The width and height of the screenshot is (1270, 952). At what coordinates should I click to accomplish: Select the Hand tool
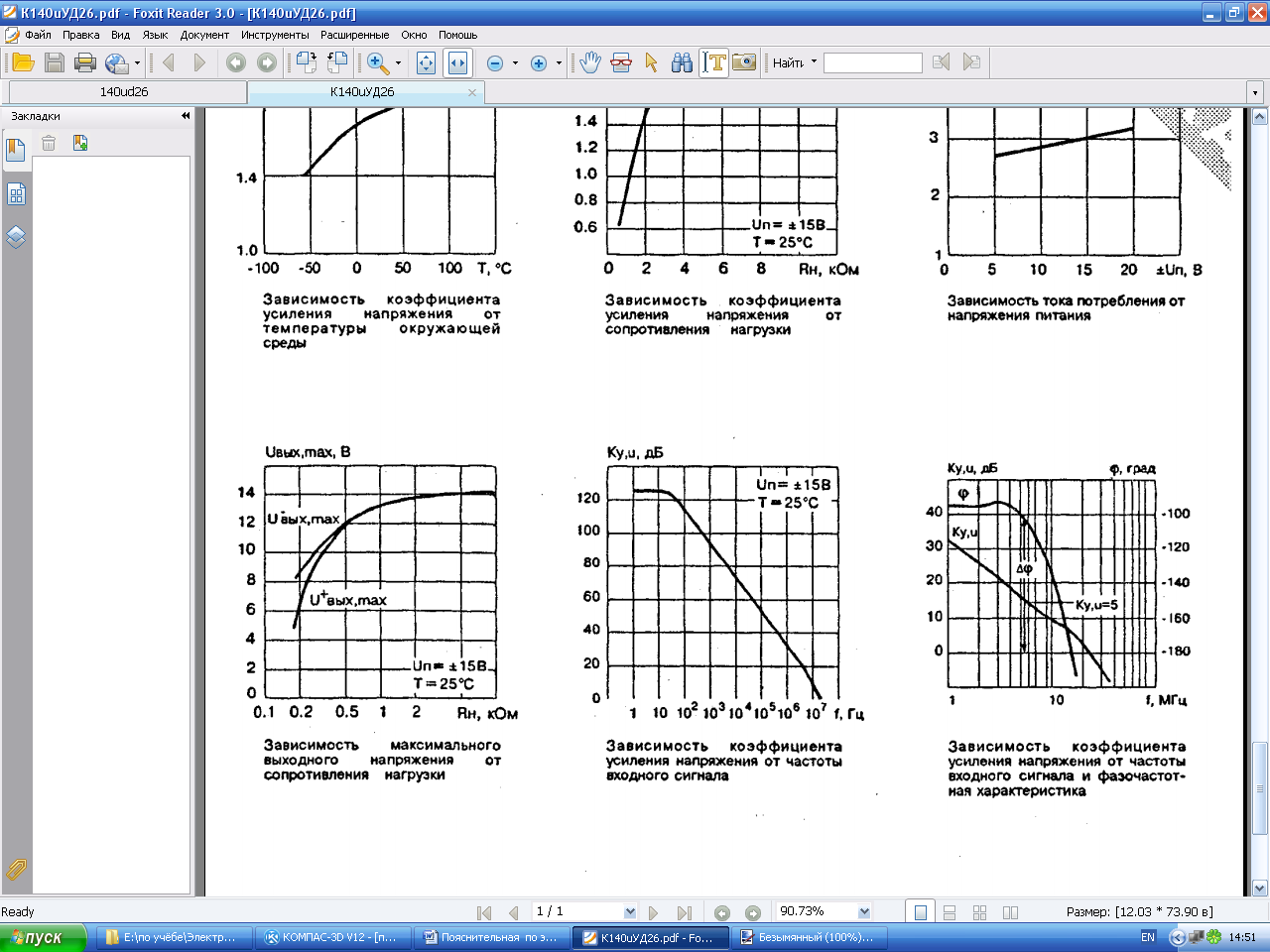(x=590, y=62)
